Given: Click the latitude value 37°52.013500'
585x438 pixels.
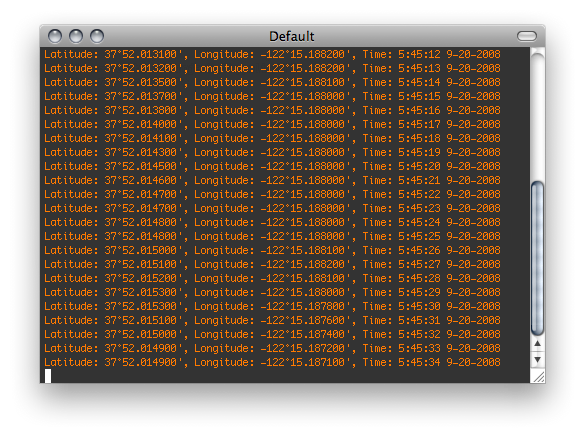Looking at the screenshot, I should point(143,82).
